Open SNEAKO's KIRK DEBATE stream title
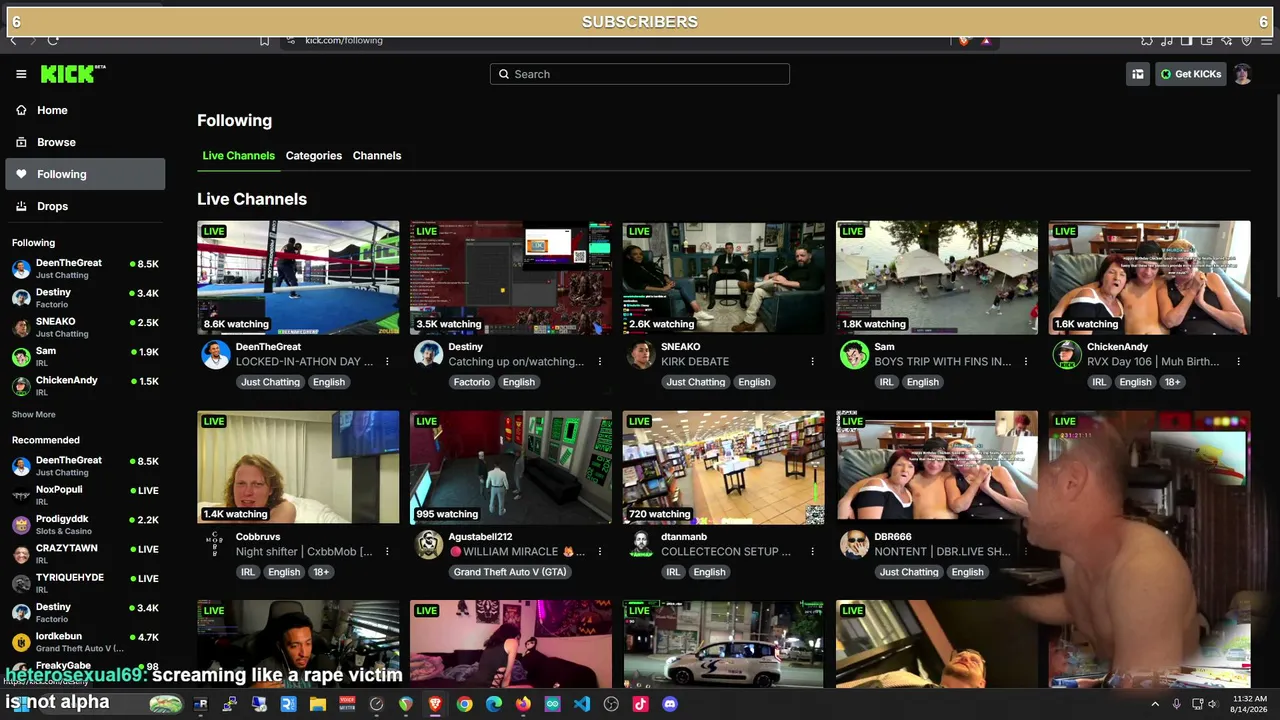Screen dimensions: 1280x720 tap(695, 362)
